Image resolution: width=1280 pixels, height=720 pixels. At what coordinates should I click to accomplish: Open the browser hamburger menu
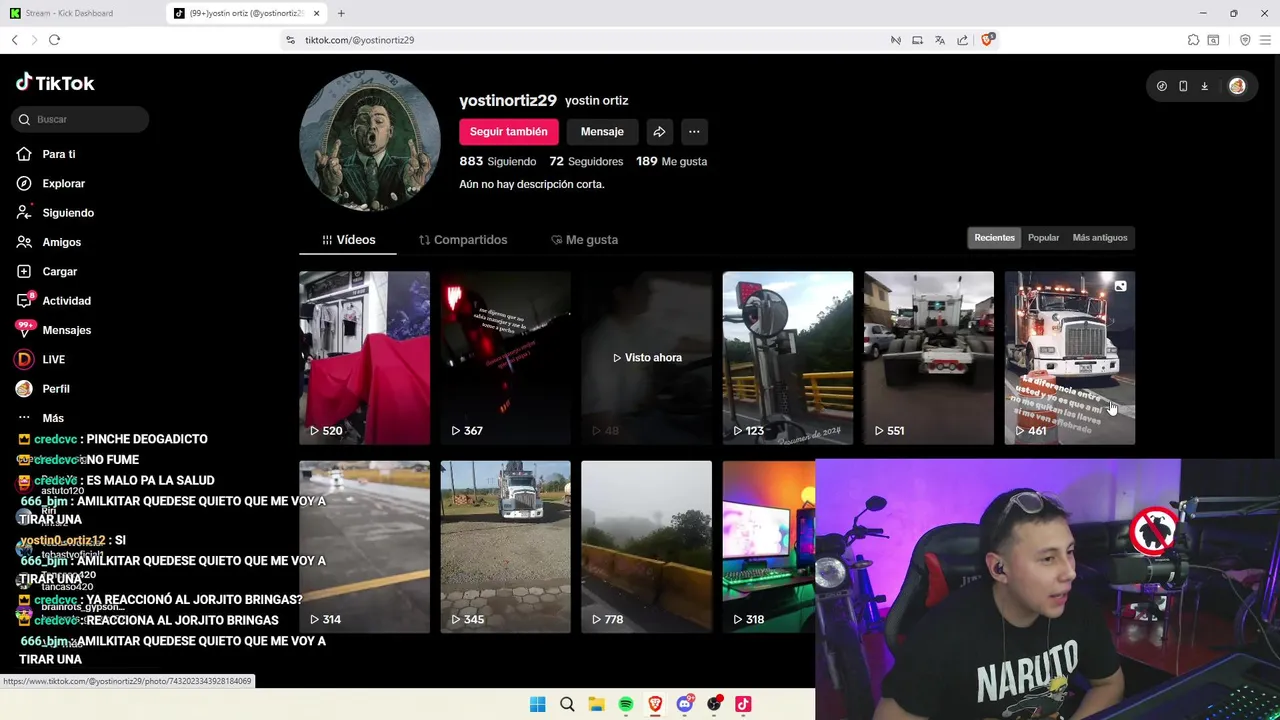(x=1266, y=40)
